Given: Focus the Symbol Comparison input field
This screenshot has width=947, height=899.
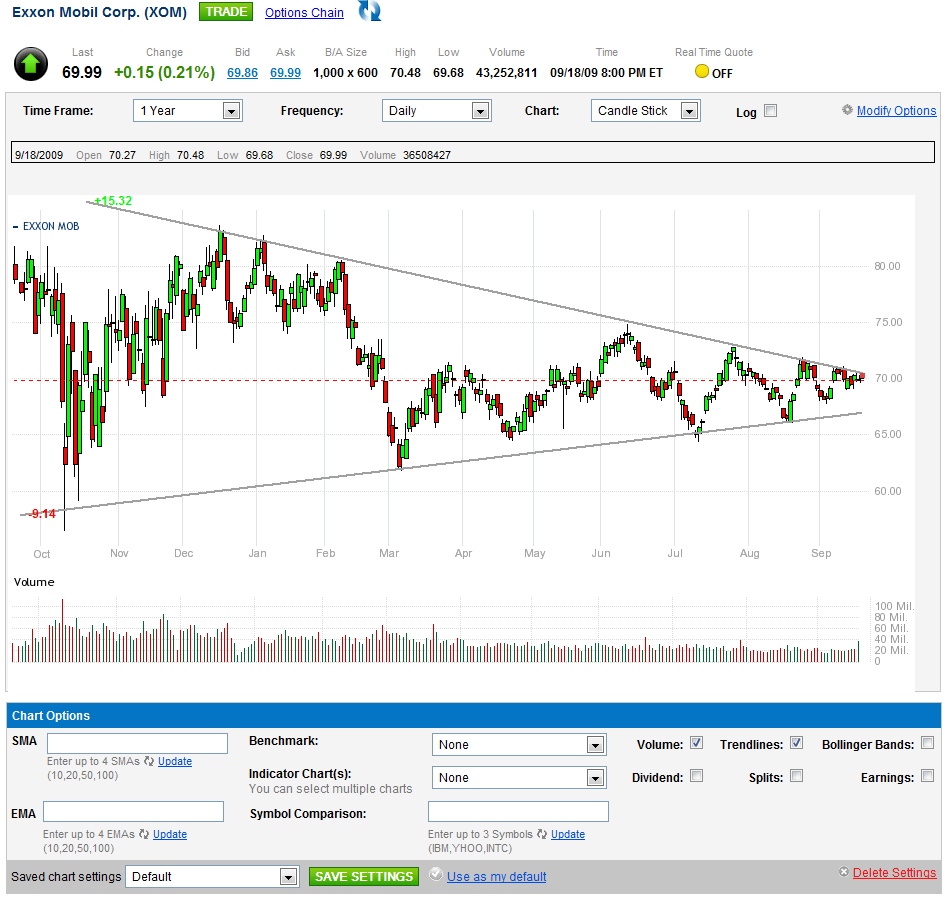Looking at the screenshot, I should 518,811.
